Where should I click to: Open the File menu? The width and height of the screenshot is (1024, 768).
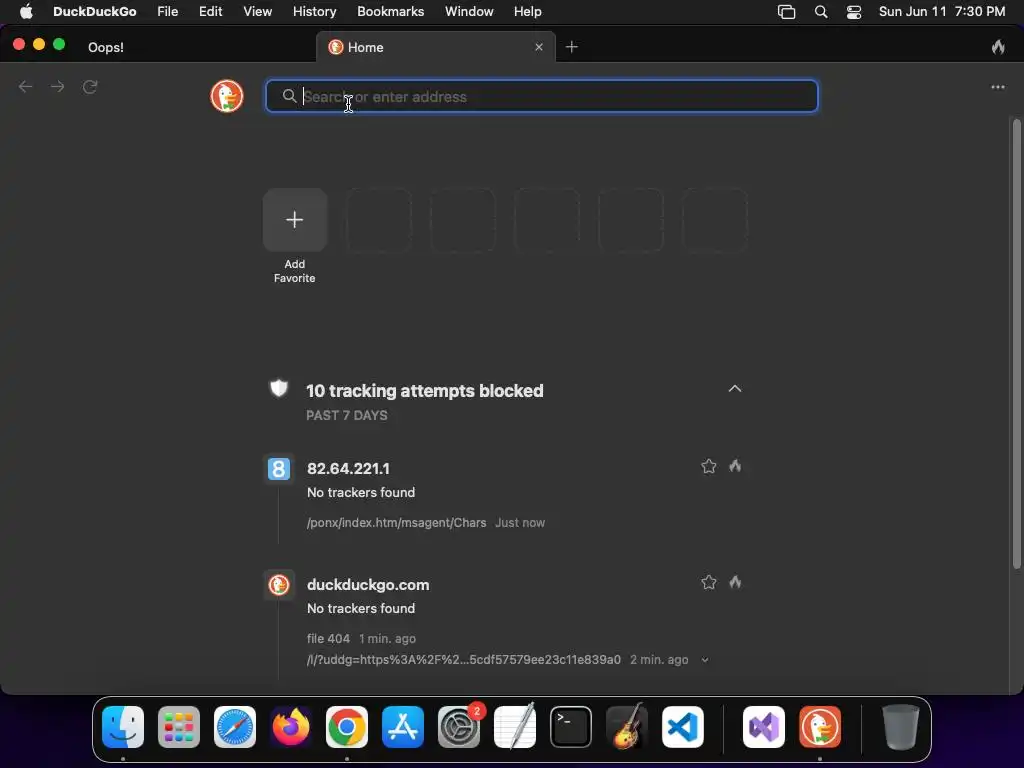tap(168, 11)
